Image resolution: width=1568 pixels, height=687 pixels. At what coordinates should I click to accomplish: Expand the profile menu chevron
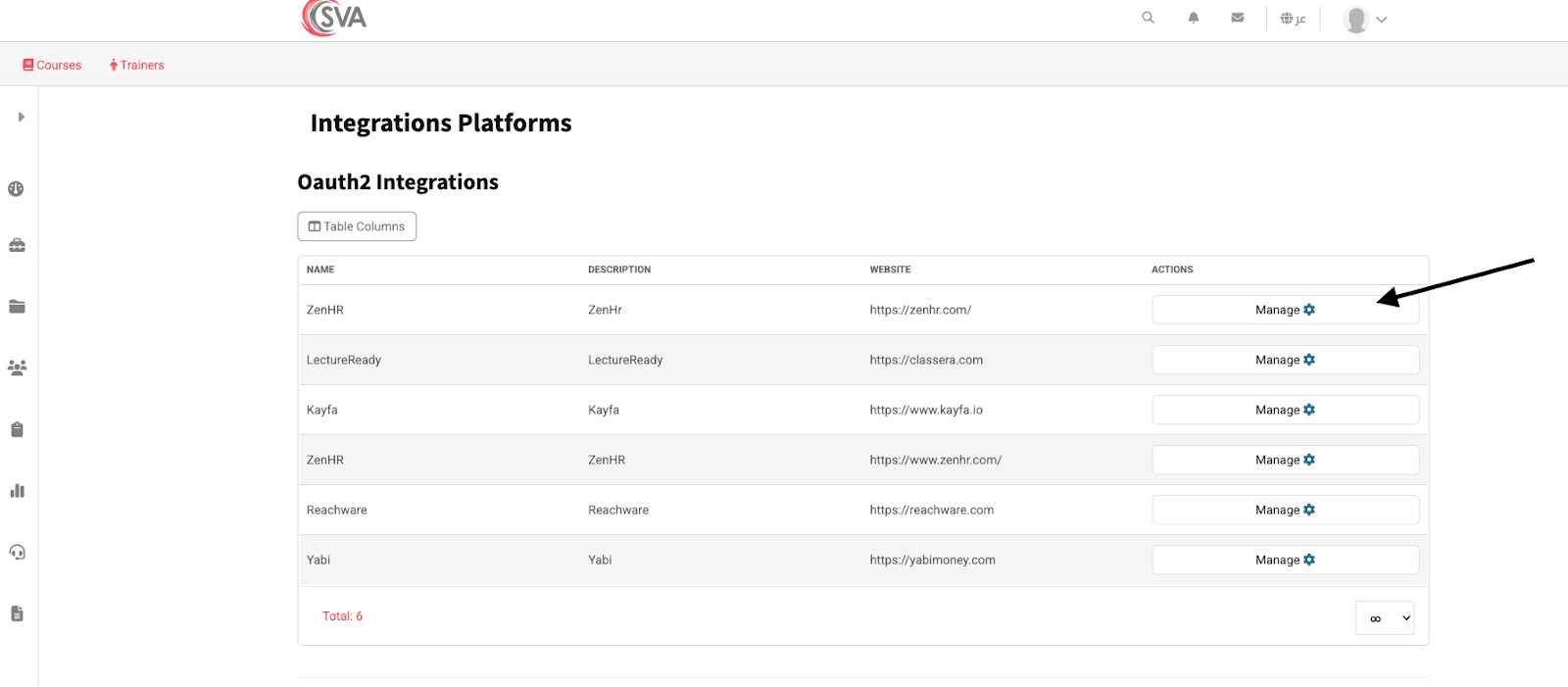click(1382, 20)
